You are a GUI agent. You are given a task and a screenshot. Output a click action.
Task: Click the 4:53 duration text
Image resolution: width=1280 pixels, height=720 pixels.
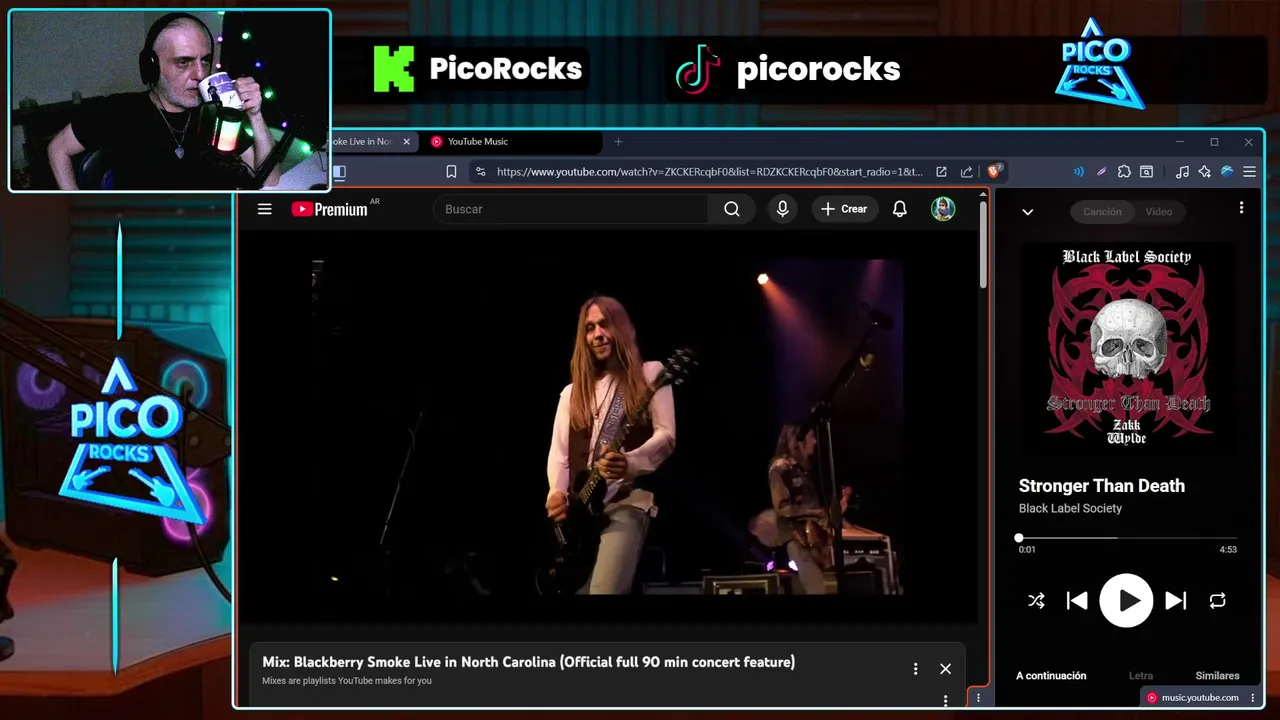click(x=1228, y=550)
